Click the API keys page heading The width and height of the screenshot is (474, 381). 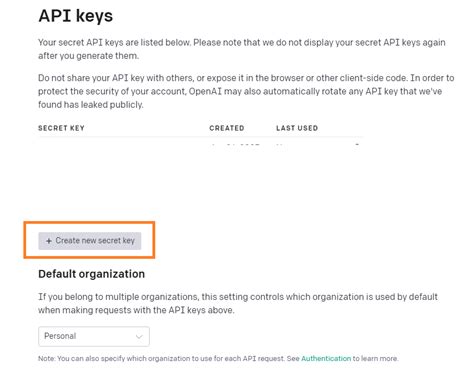click(x=76, y=16)
